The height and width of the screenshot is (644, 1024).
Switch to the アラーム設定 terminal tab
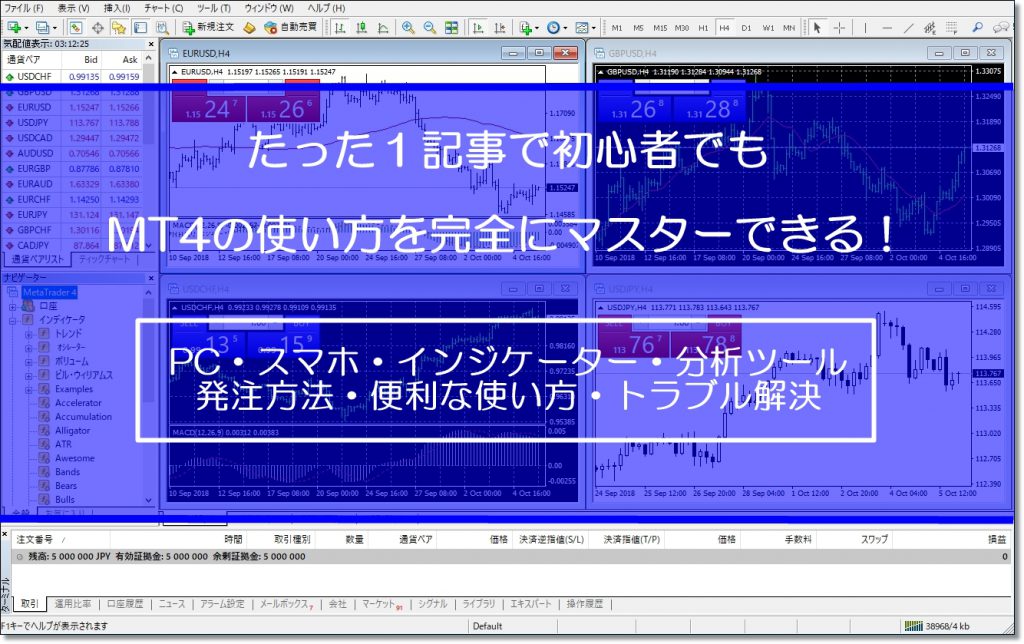222,604
